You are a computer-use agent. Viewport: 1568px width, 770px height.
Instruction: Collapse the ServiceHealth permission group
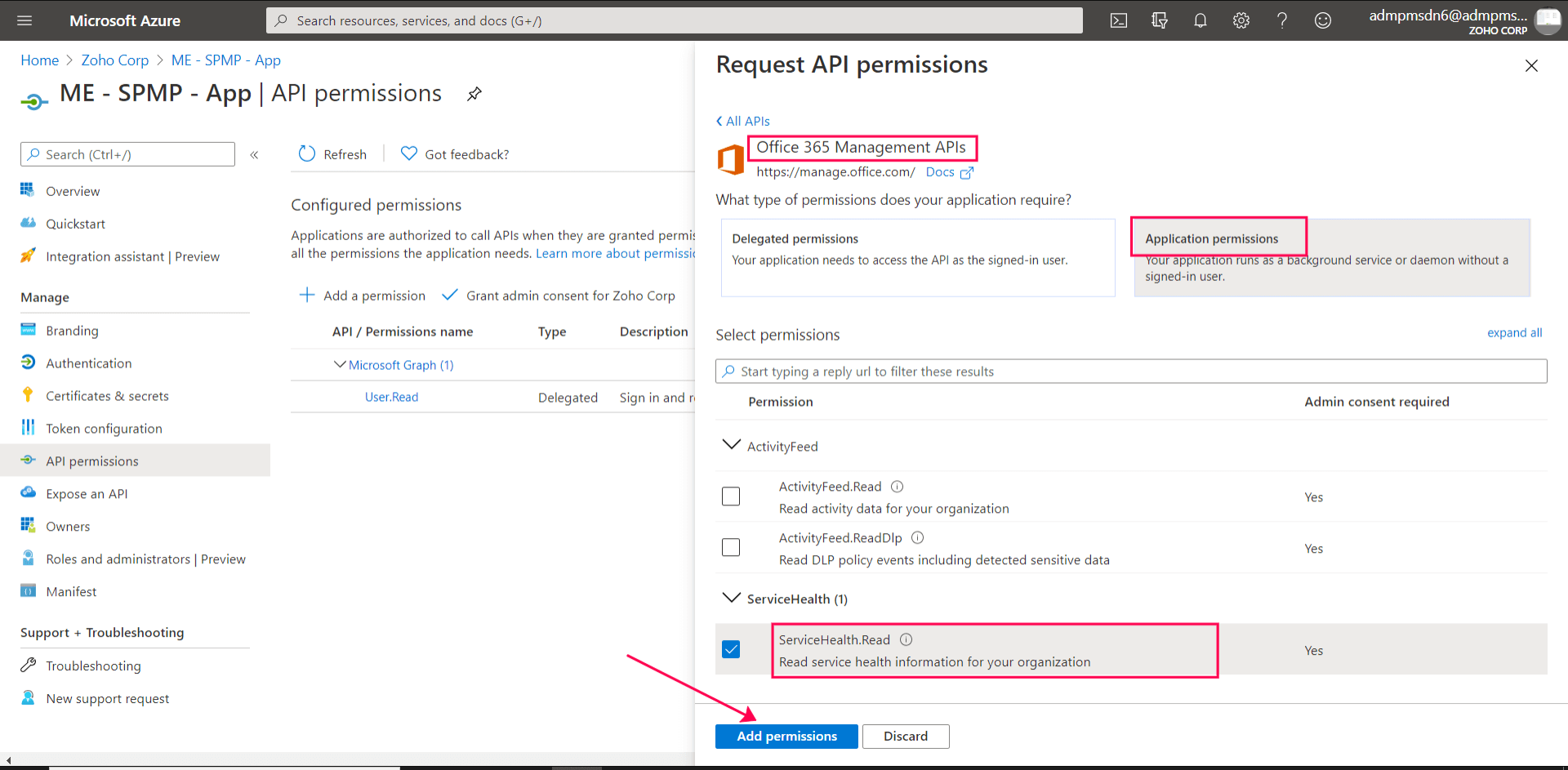[731, 598]
